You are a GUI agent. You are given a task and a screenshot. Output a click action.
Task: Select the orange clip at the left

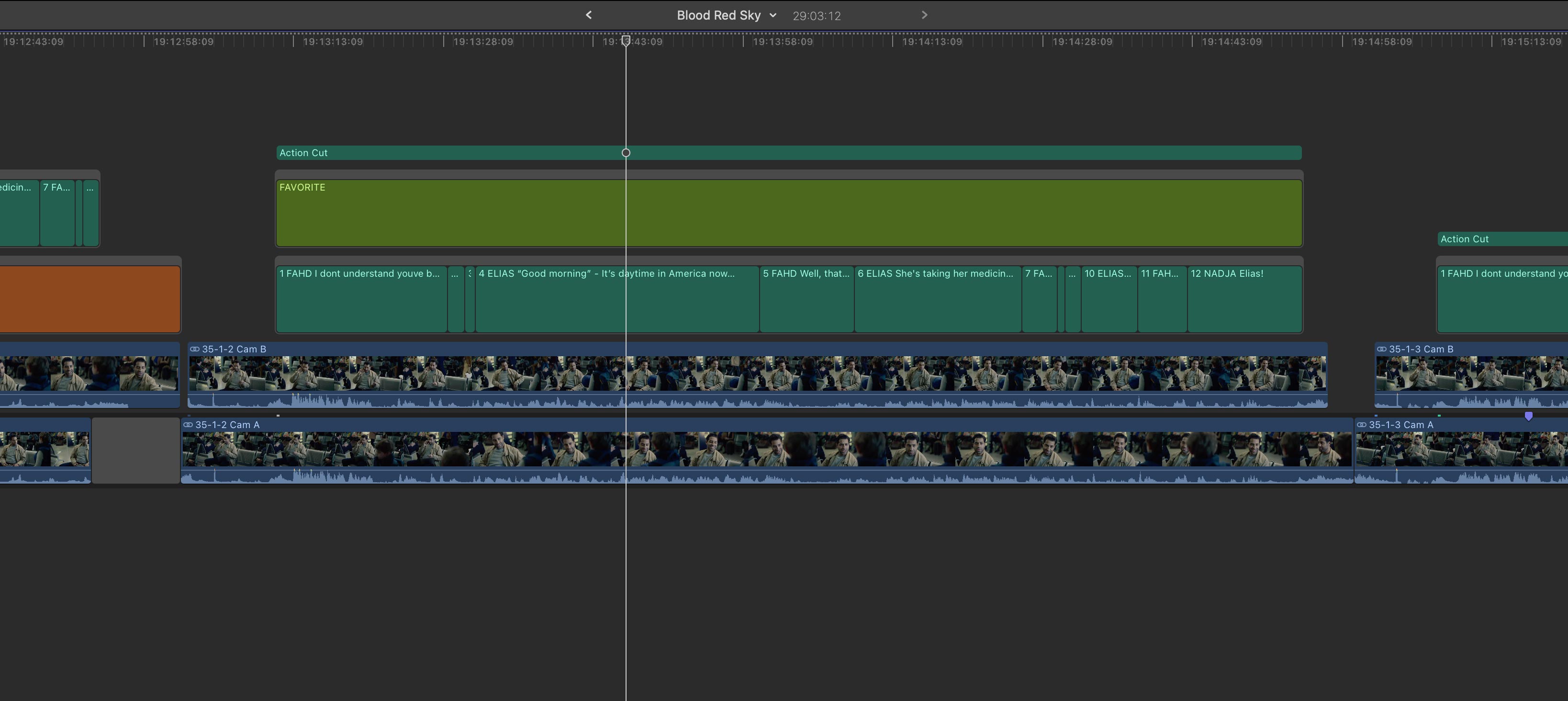pyautogui.click(x=90, y=299)
